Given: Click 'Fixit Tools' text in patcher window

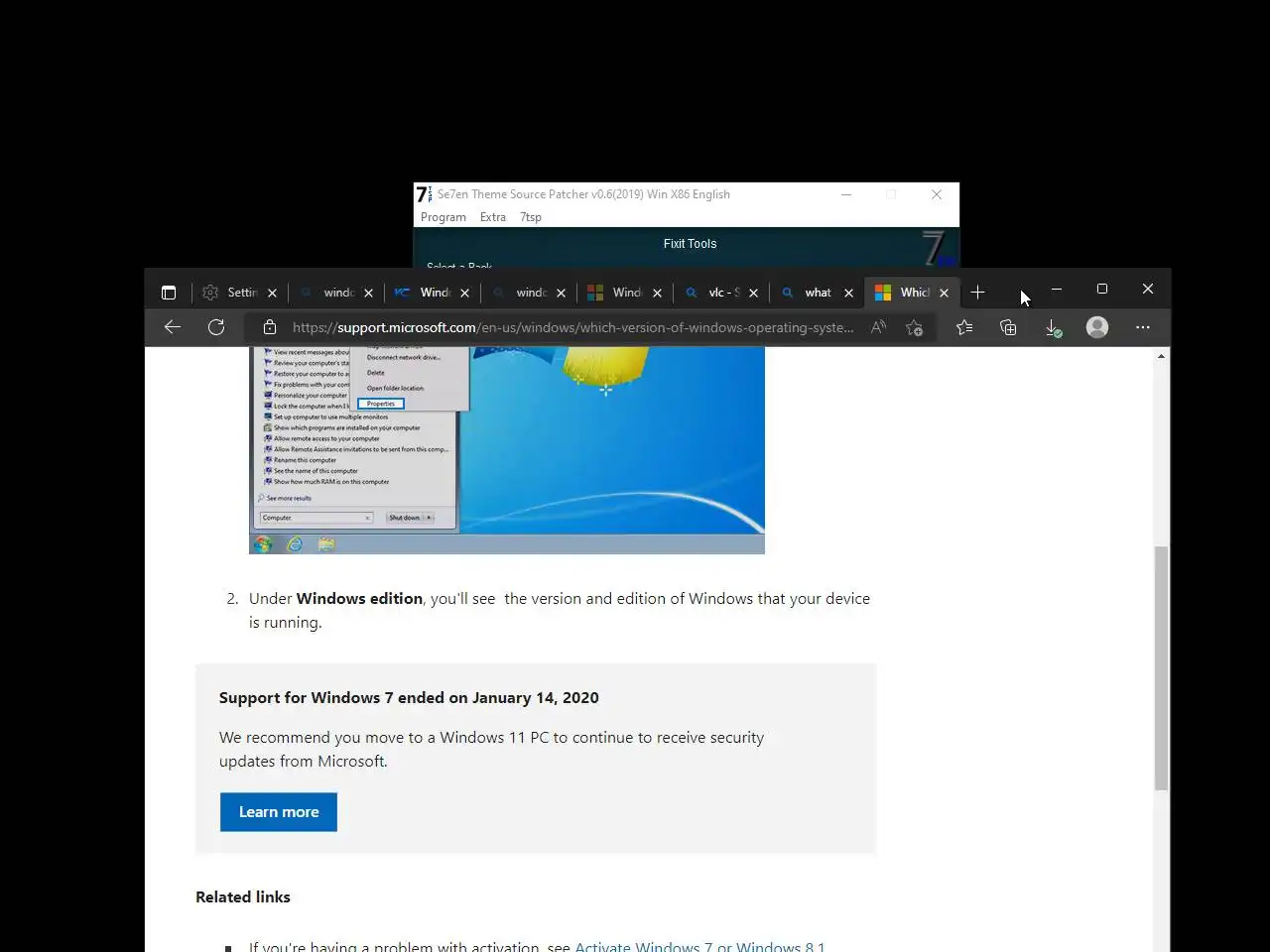Looking at the screenshot, I should click(690, 243).
